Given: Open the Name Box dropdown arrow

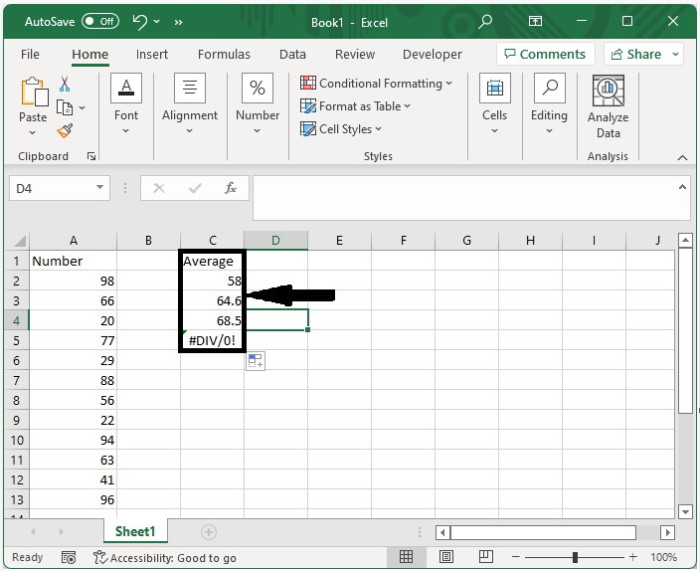Looking at the screenshot, I should click(x=100, y=188).
